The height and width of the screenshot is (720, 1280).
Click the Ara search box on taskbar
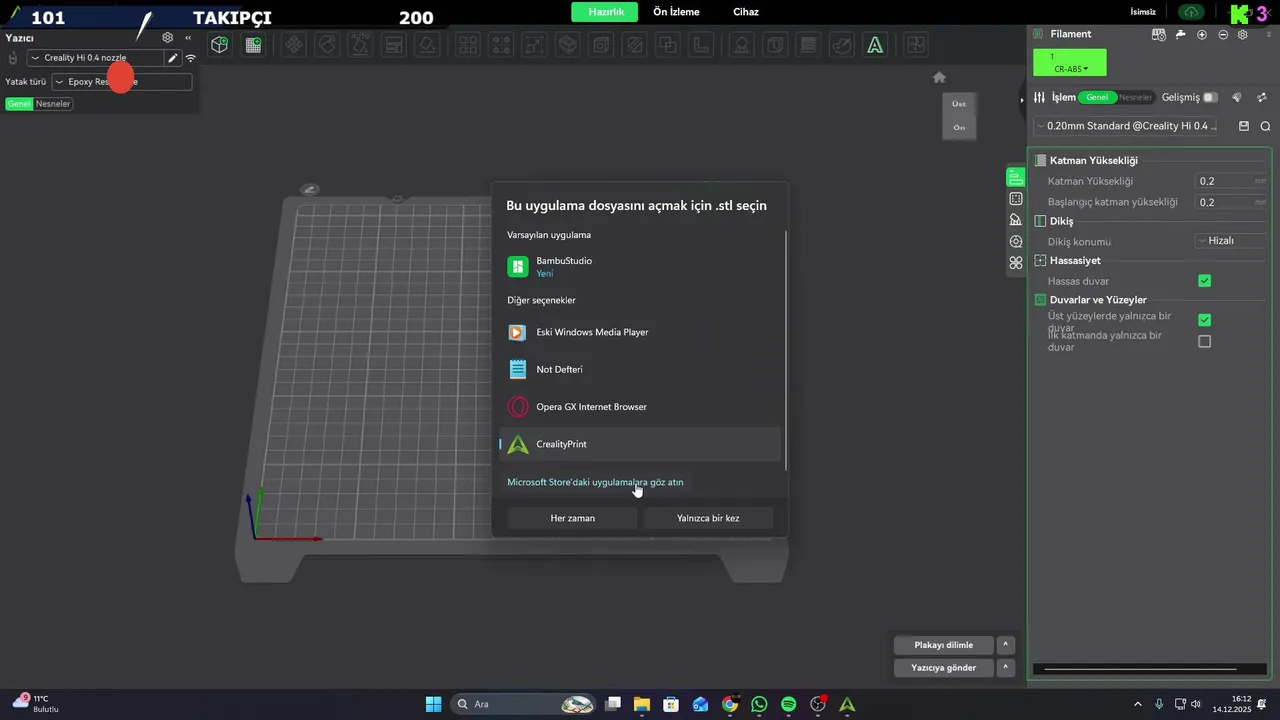[524, 704]
